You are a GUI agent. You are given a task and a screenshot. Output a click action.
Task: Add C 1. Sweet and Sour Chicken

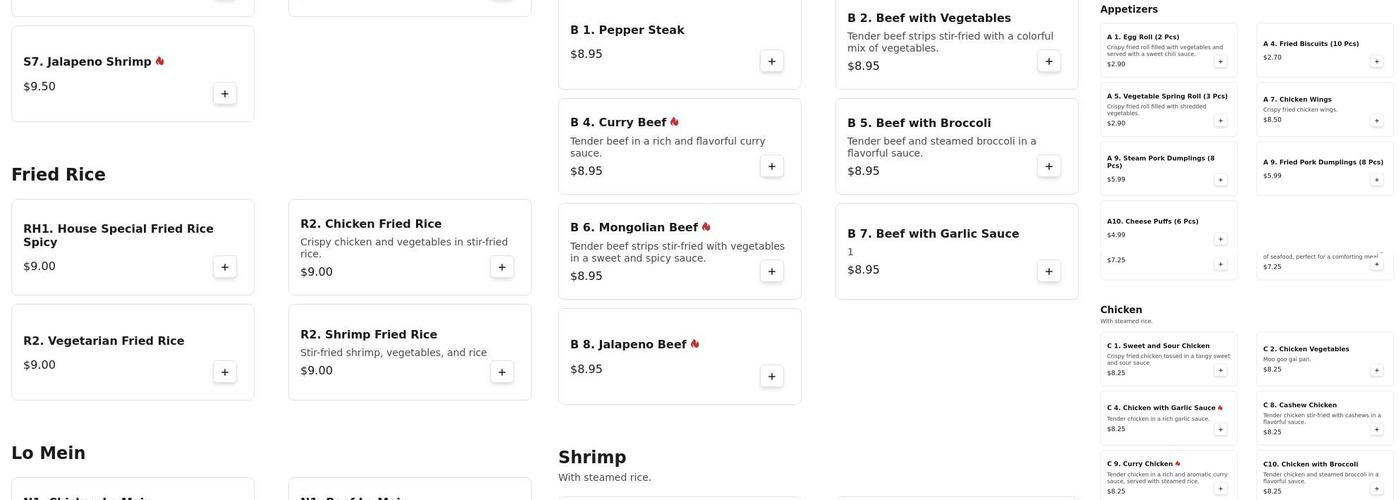1220,370
